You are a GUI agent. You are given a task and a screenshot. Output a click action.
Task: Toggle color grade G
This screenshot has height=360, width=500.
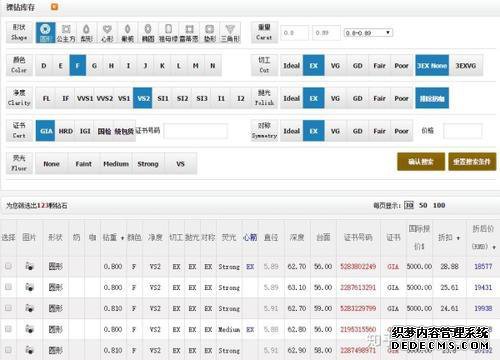click(x=95, y=65)
